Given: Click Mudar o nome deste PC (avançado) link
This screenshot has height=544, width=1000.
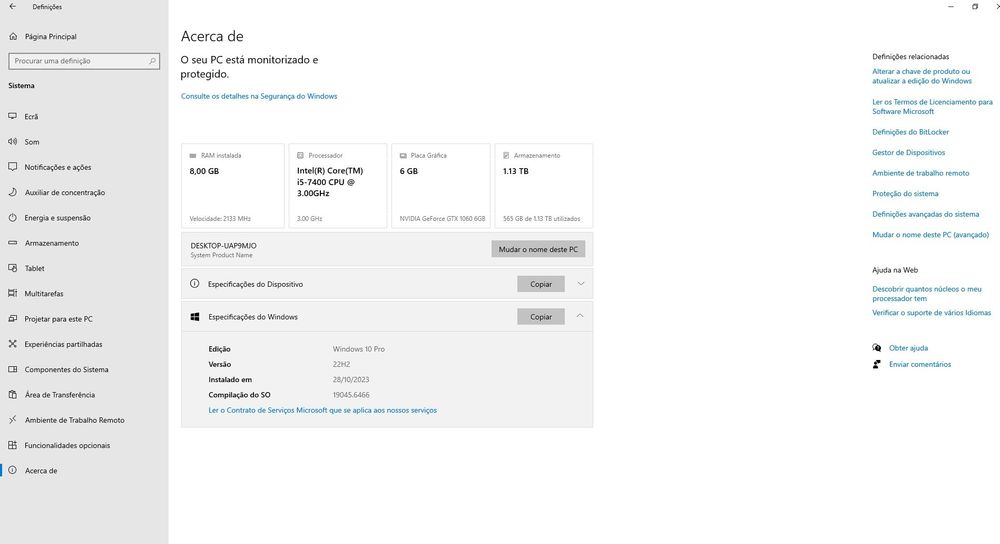Looking at the screenshot, I should coord(930,235).
